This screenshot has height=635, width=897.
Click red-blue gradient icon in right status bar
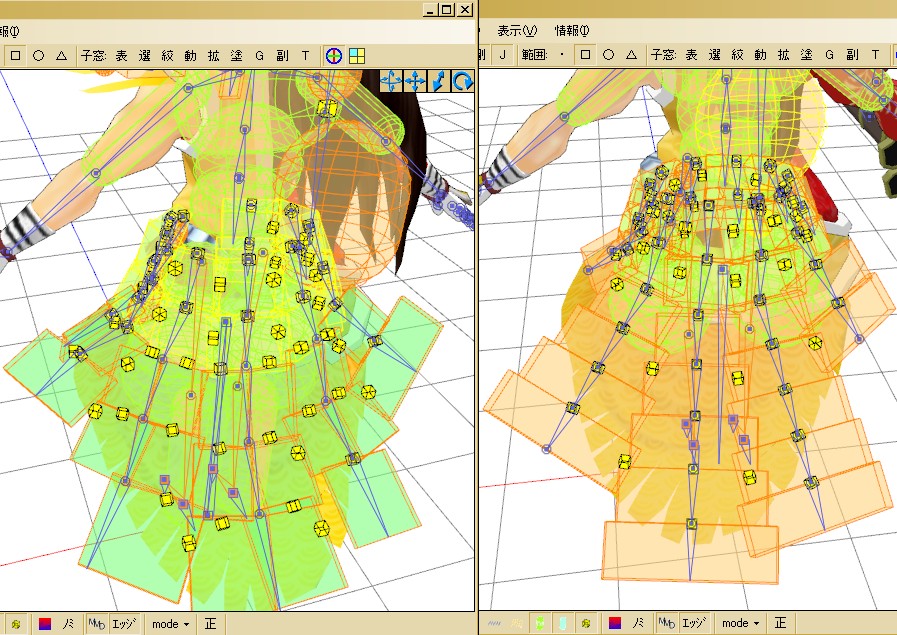click(x=614, y=622)
